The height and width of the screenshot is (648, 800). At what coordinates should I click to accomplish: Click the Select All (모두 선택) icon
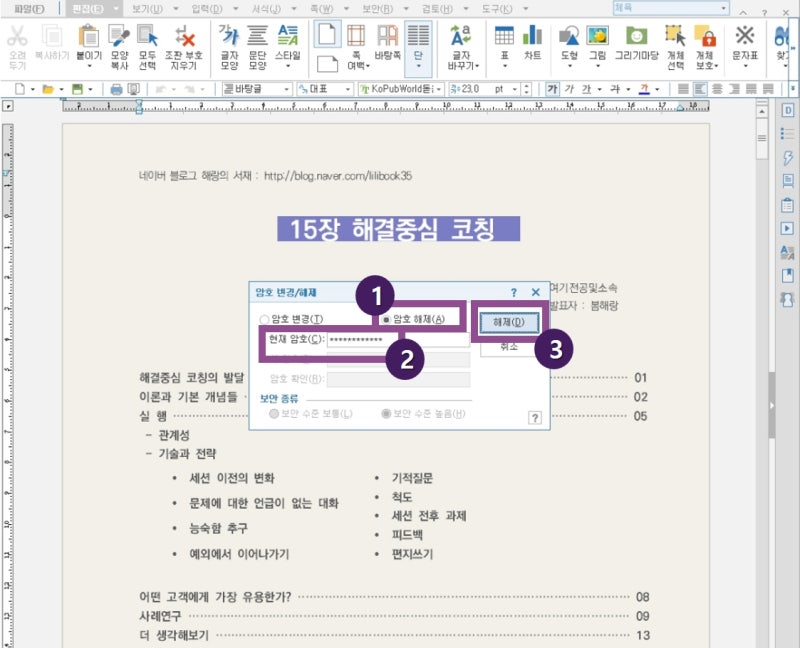pyautogui.click(x=147, y=37)
